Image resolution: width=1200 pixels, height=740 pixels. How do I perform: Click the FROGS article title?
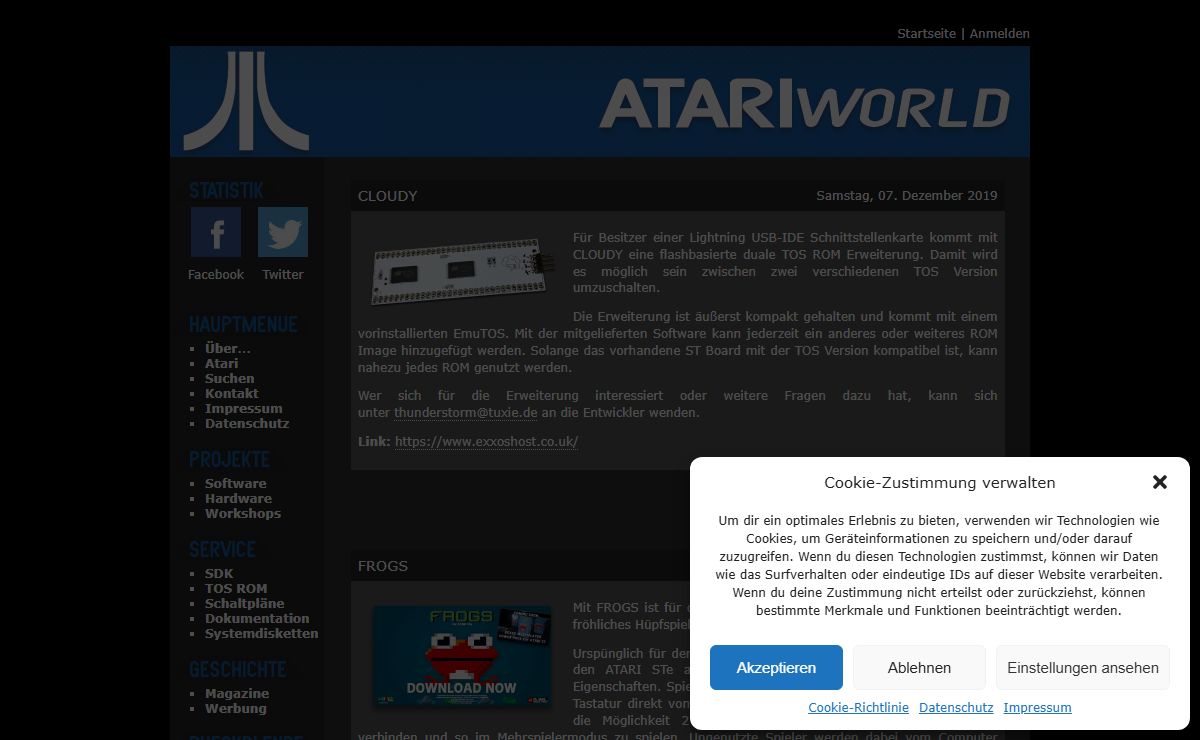pos(383,566)
